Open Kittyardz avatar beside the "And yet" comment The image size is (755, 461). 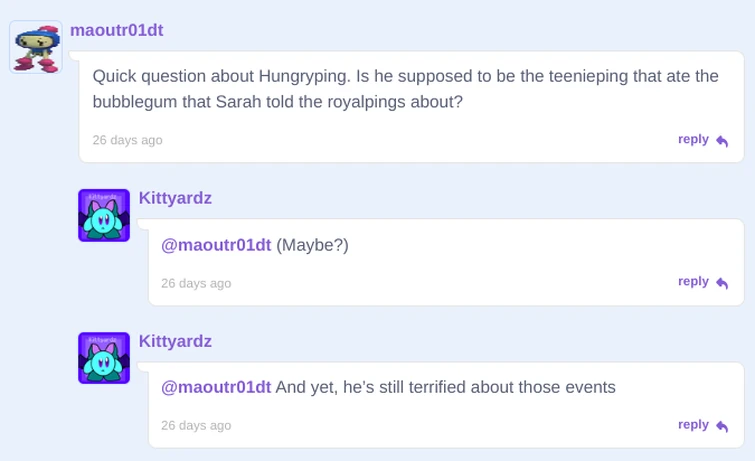104,358
